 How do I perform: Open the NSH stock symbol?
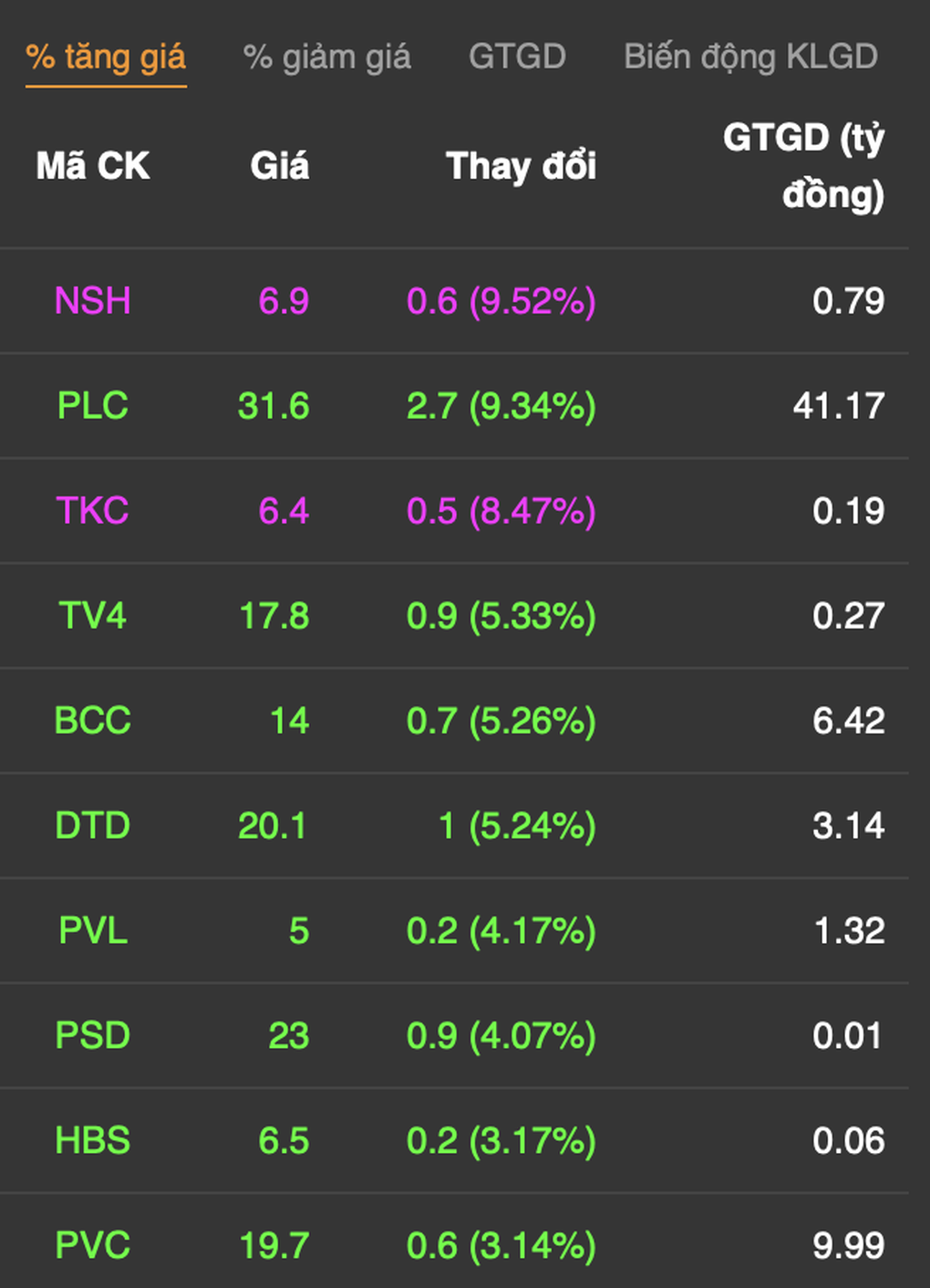coord(93,301)
